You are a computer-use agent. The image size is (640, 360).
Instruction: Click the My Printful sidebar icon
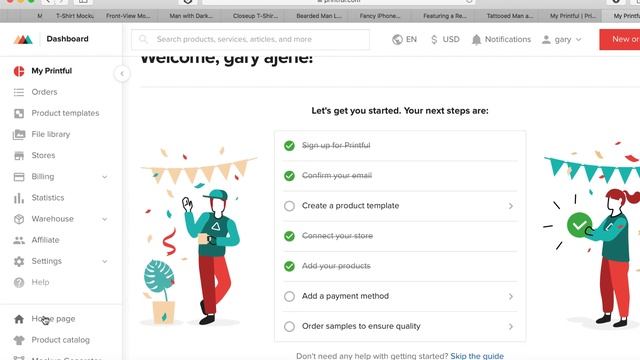click(x=19, y=71)
